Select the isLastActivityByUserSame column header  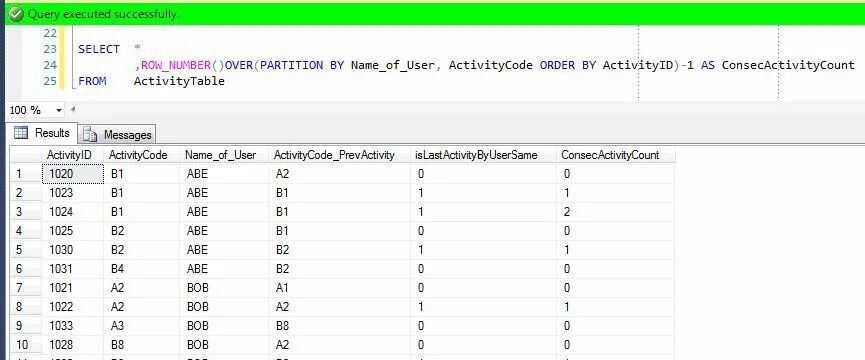click(x=484, y=155)
